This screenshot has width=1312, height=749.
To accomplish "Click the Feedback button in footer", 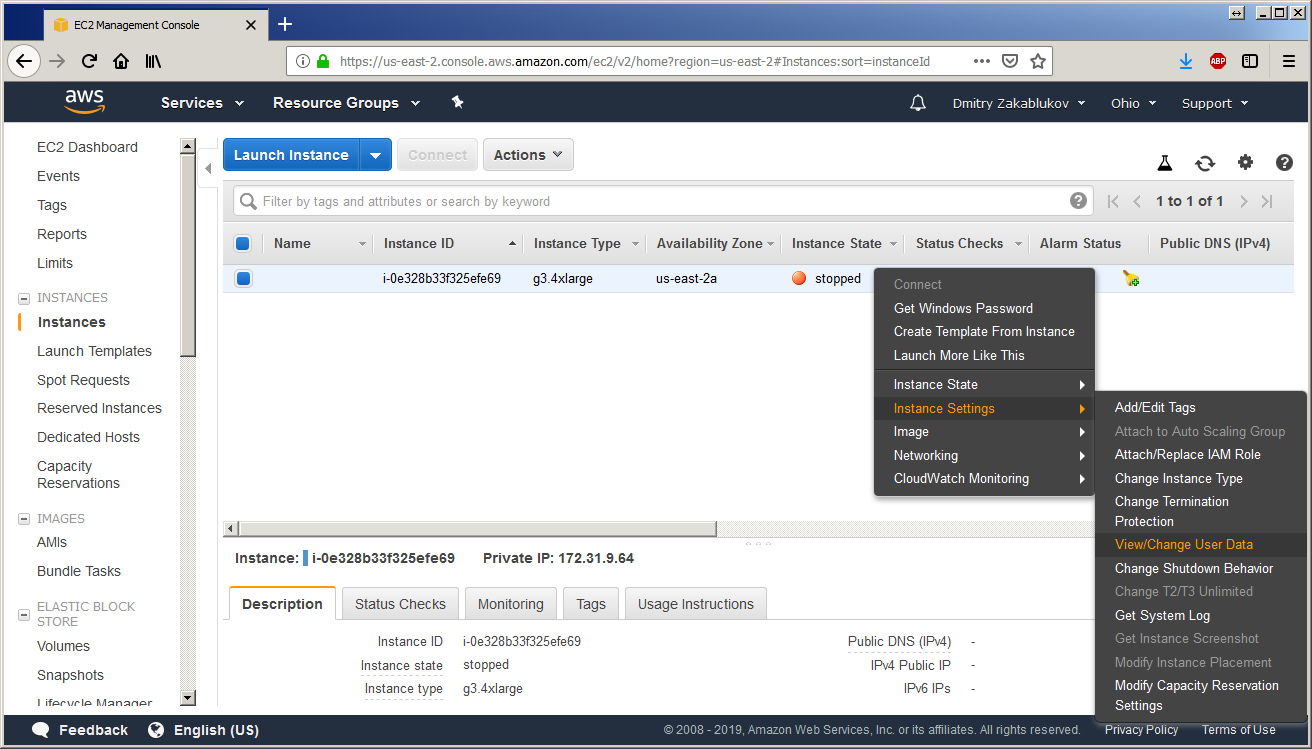I will pos(80,730).
